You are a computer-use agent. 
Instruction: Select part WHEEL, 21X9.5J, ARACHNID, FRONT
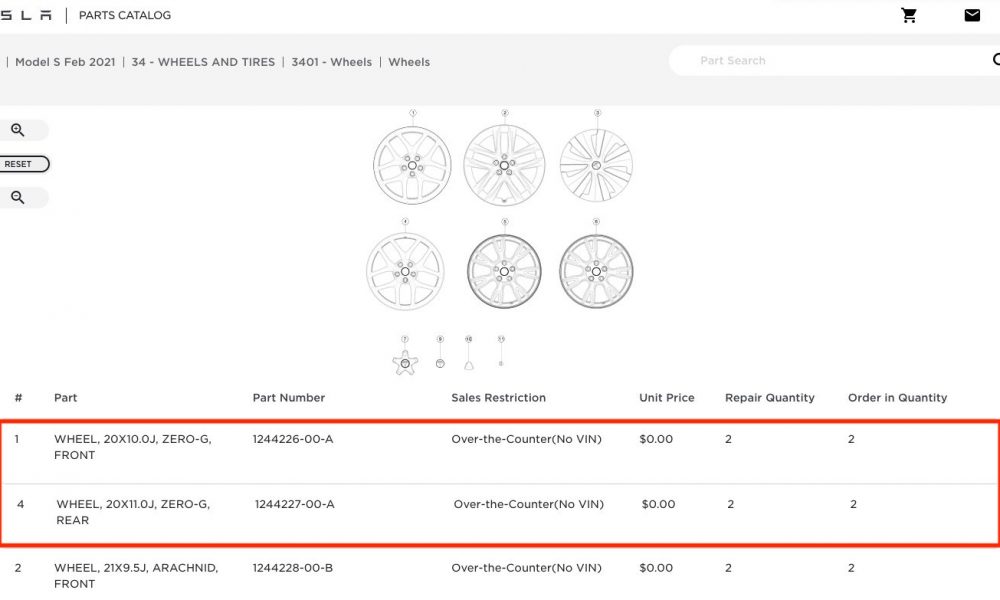[136, 576]
